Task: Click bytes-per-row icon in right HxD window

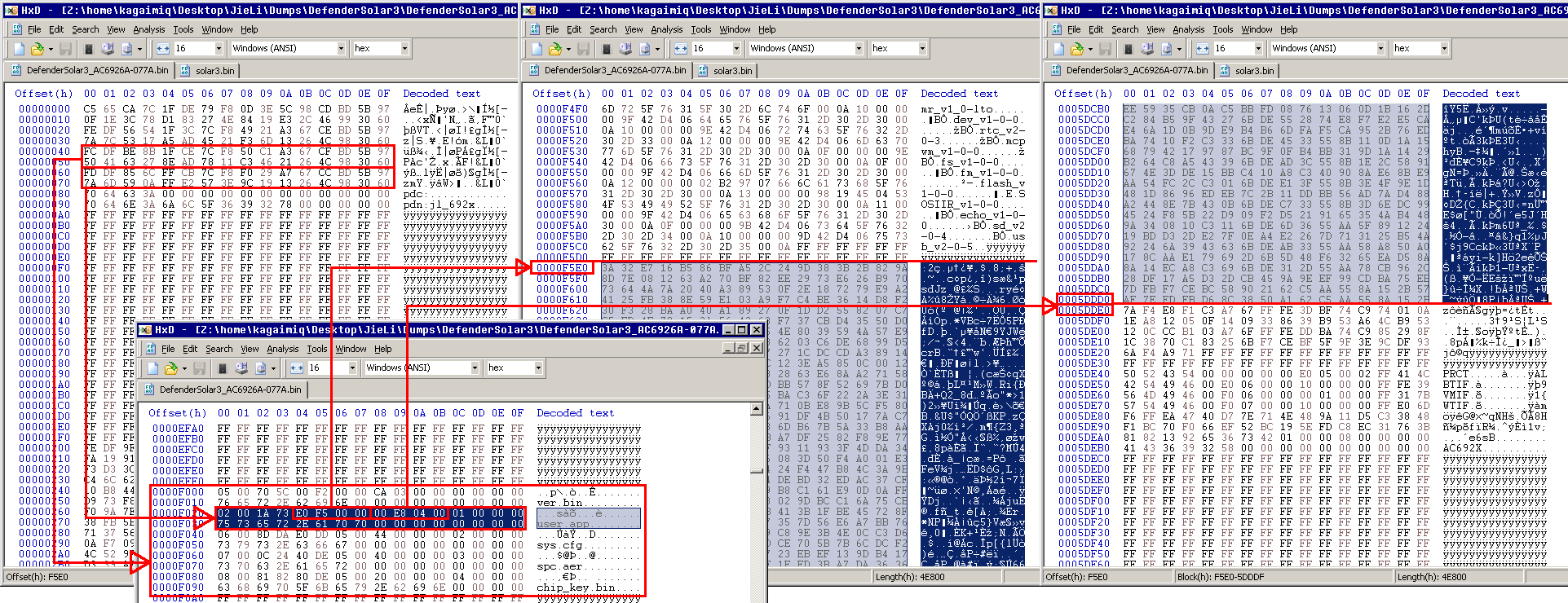Action: 1203,49
